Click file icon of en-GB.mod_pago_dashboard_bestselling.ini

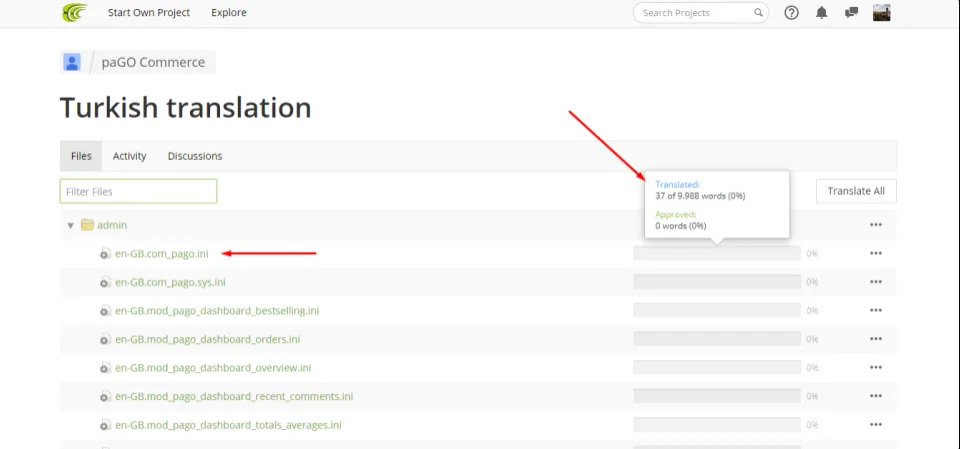click(x=106, y=311)
